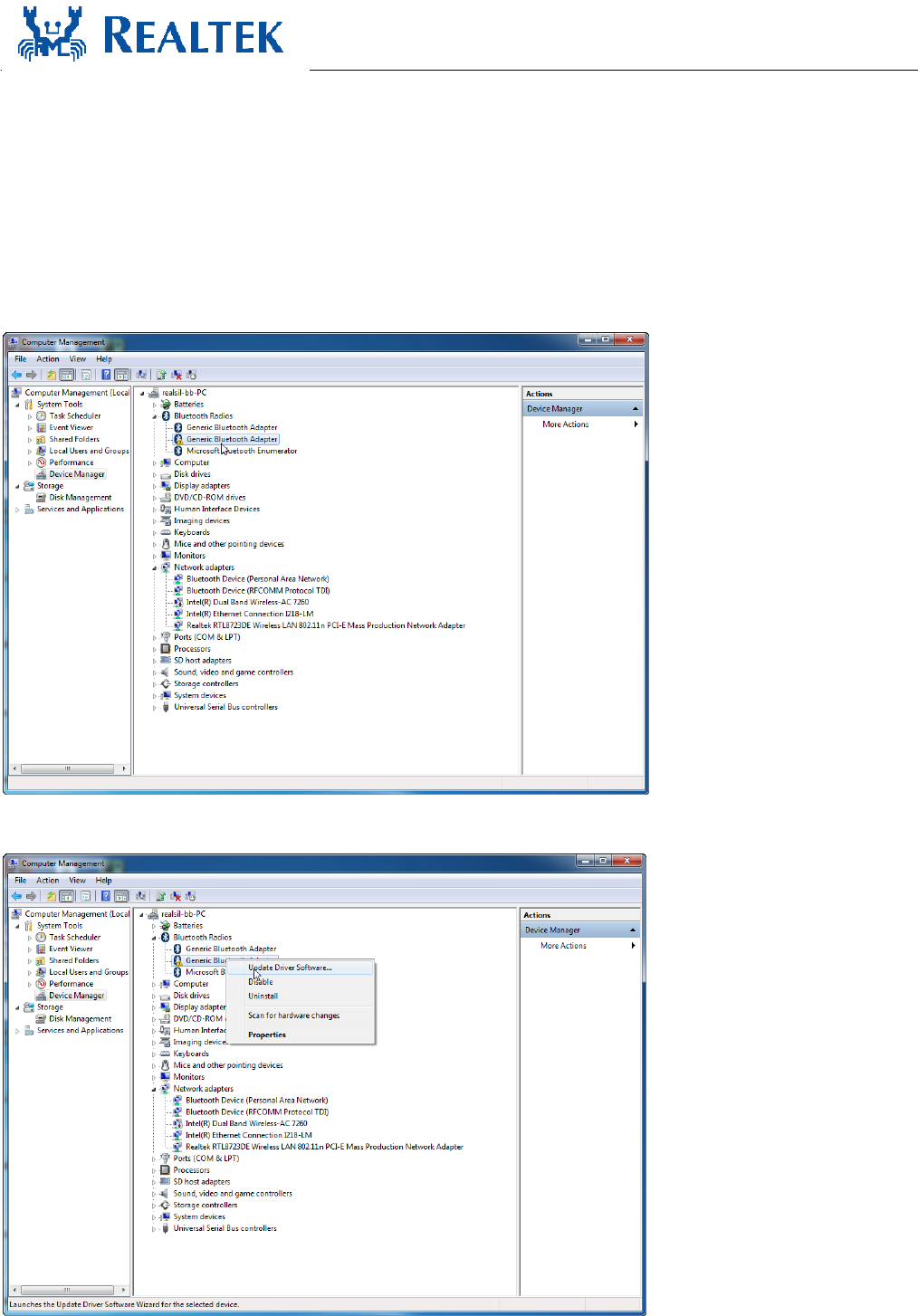Select first Generic Bluetooth Adapter in upper window
This screenshot has height=1316, width=918.
232,427
